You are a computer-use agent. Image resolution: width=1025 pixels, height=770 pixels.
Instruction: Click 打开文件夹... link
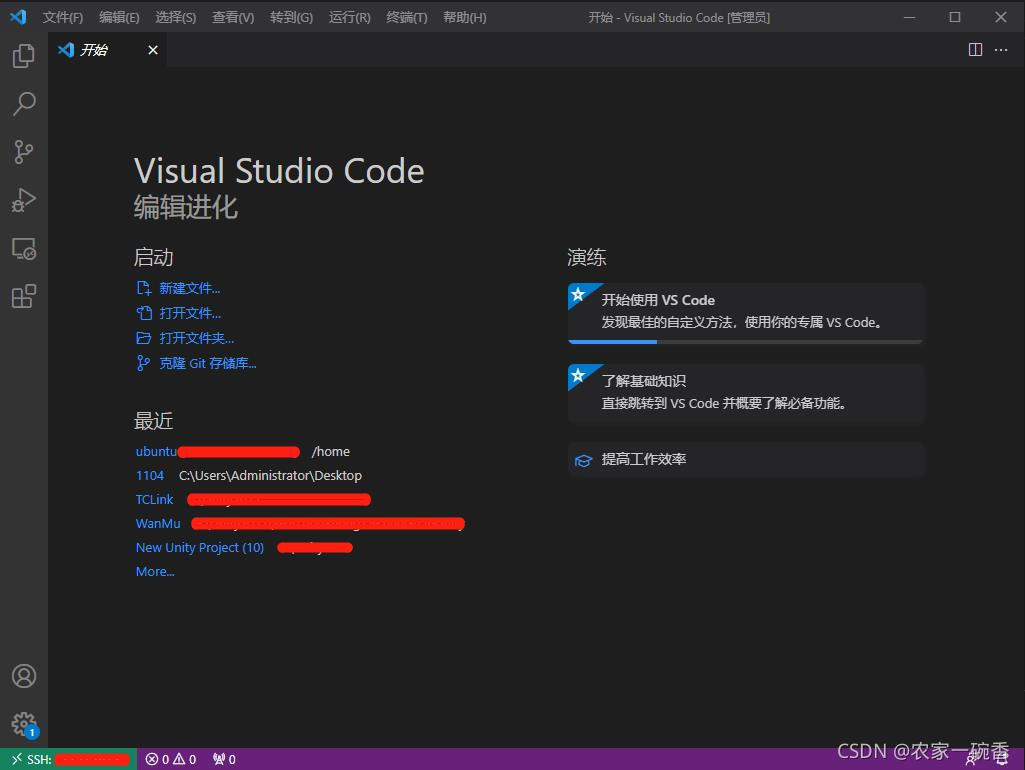[196, 338]
